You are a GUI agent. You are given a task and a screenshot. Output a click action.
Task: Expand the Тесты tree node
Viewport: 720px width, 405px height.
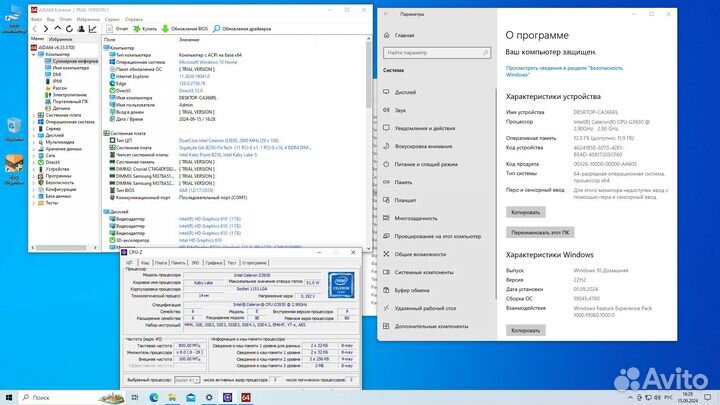tap(34, 202)
